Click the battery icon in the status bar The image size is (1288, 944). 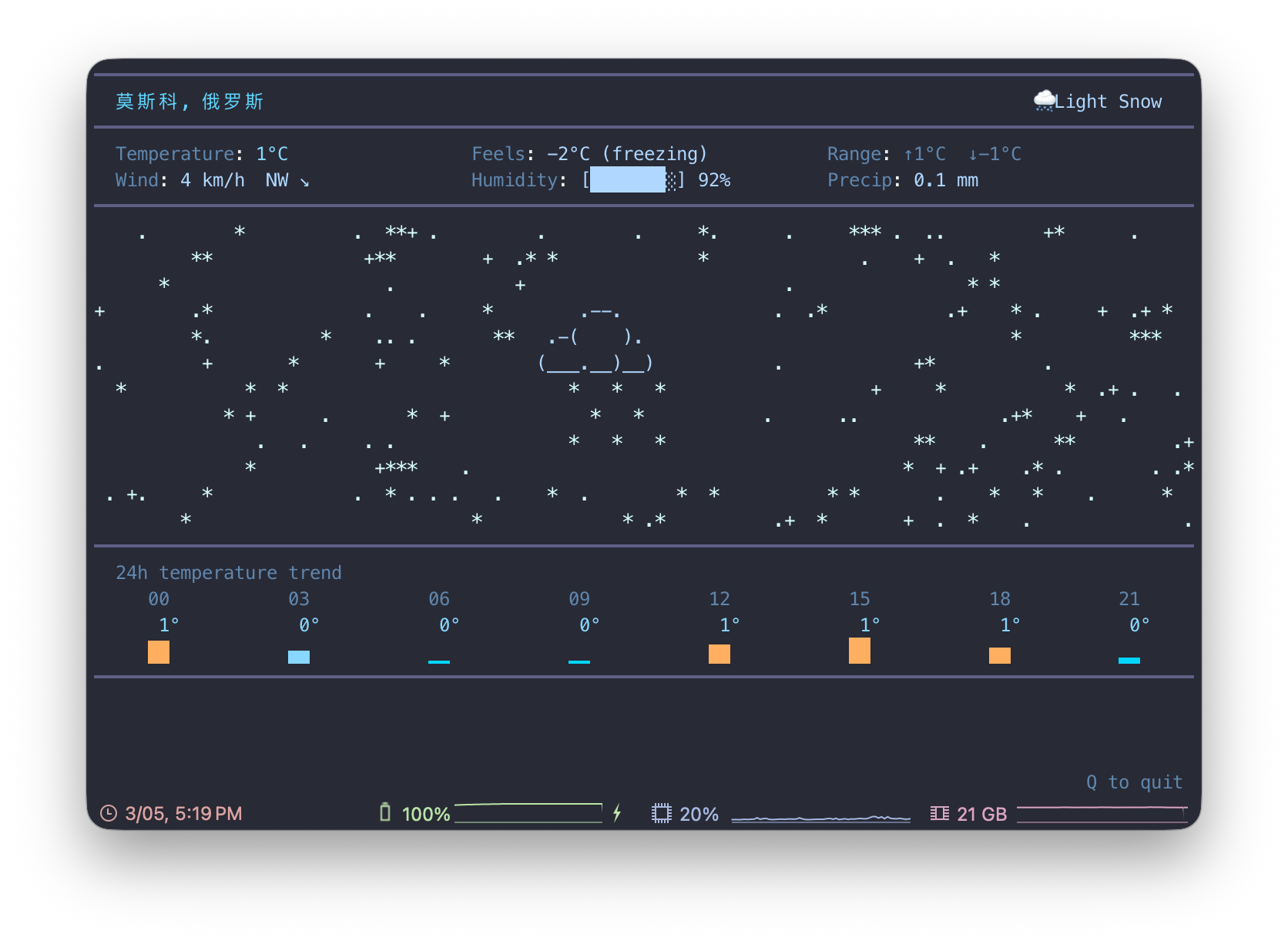tap(385, 812)
